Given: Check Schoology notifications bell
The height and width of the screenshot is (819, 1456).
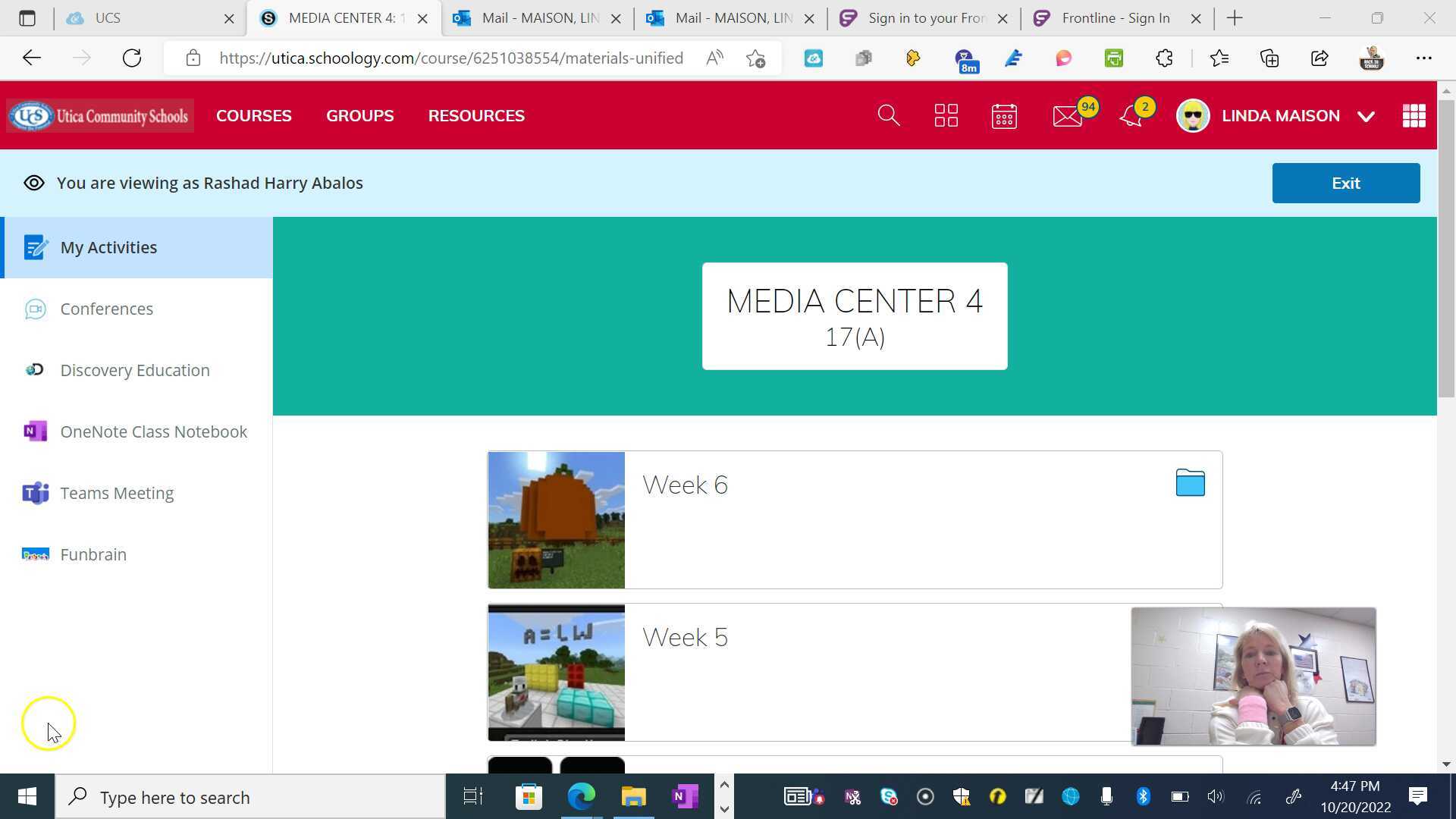Looking at the screenshot, I should pyautogui.click(x=1131, y=115).
